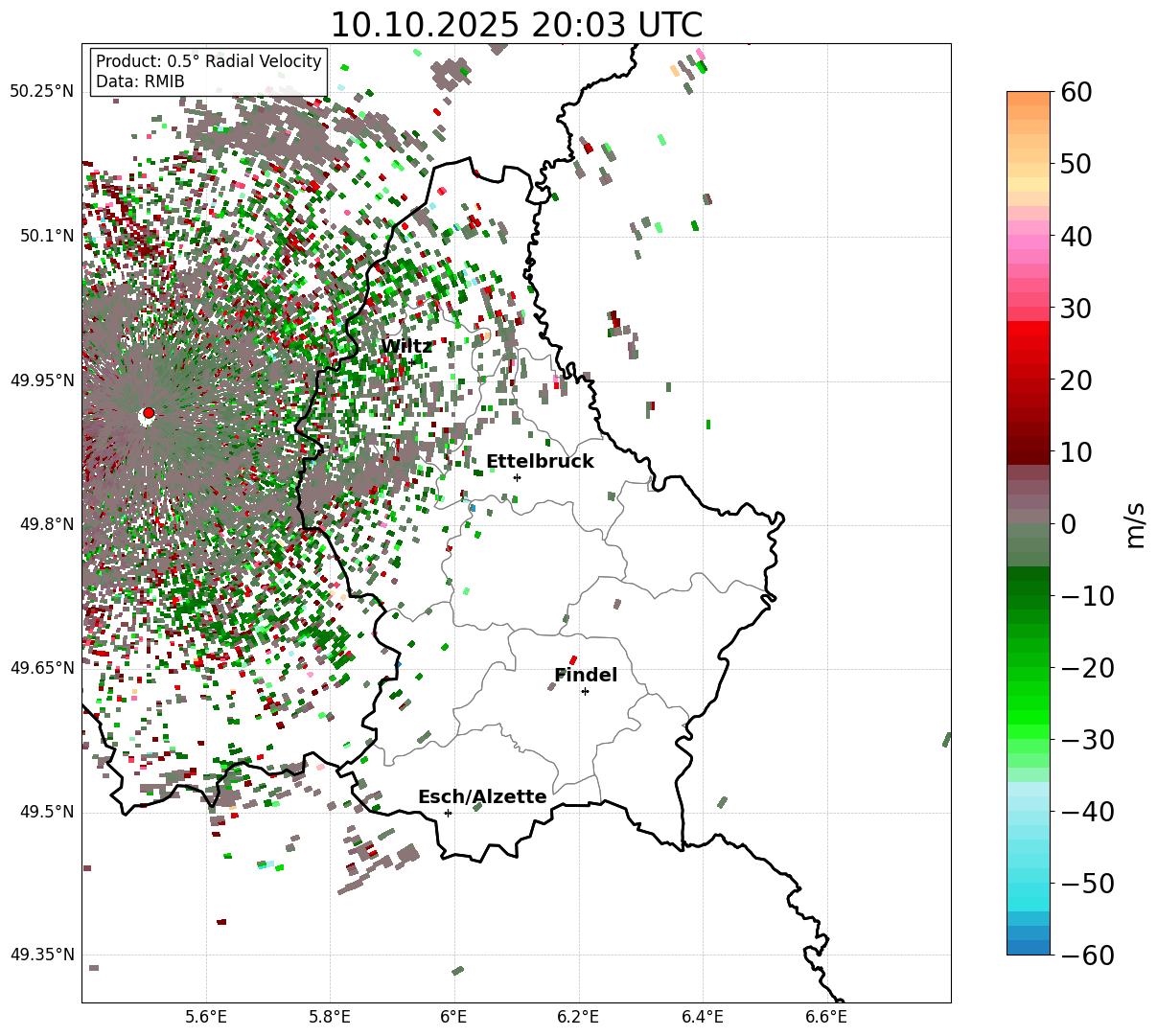
Task: Click the colorbar −20 tick label
Action: coord(1087,667)
